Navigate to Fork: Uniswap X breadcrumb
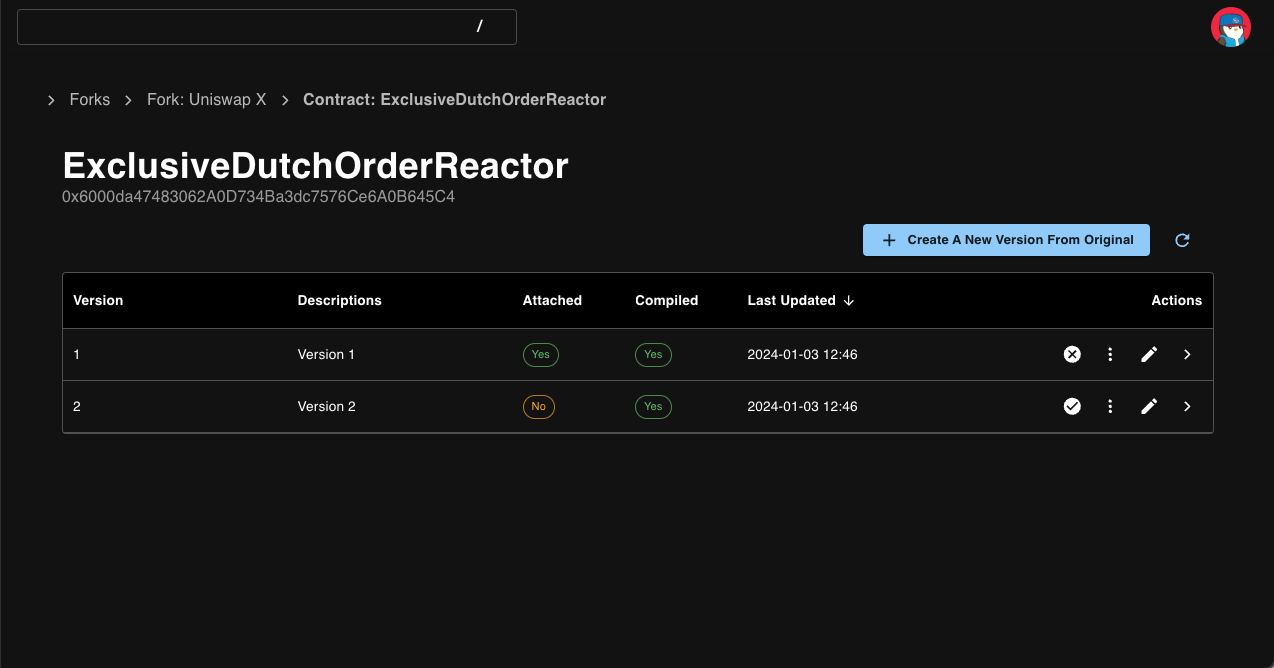This screenshot has width=1274, height=668. tap(207, 100)
